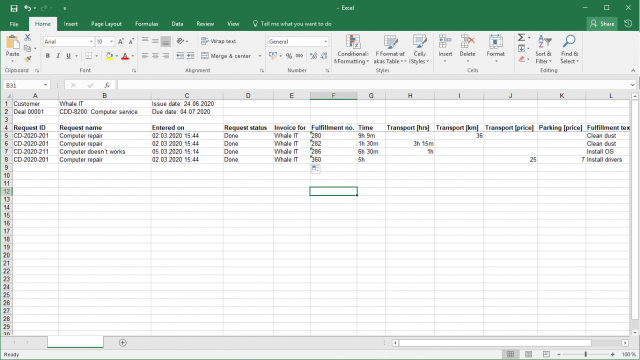The width and height of the screenshot is (640, 360).
Task: Select row 12 header
Action: click(7, 191)
